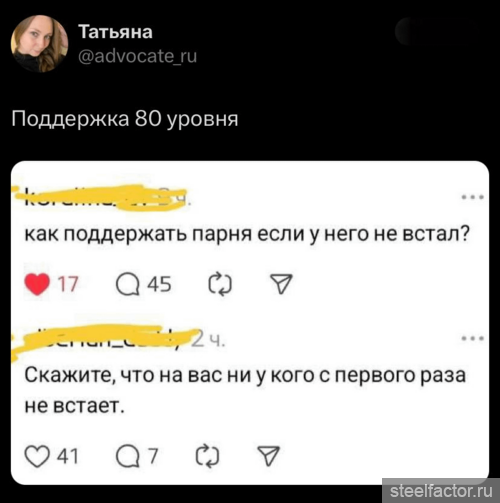Image resolution: width=500 pixels, height=503 pixels.
Task: Share the first post via paper plane icon
Action: coord(281,284)
